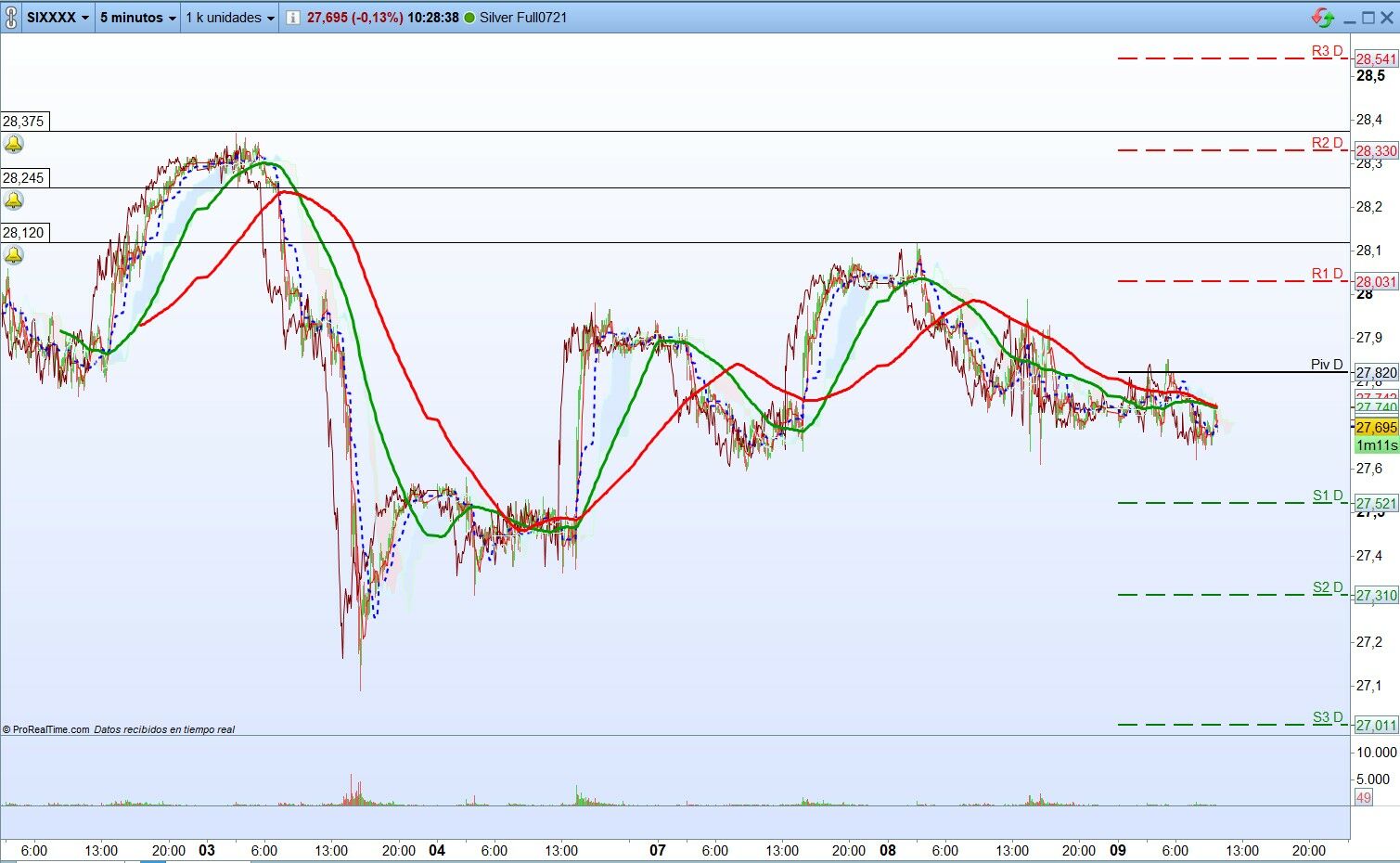Select the 28,245 horizontal line label
The width and height of the screenshot is (1400, 863).
coord(23,178)
